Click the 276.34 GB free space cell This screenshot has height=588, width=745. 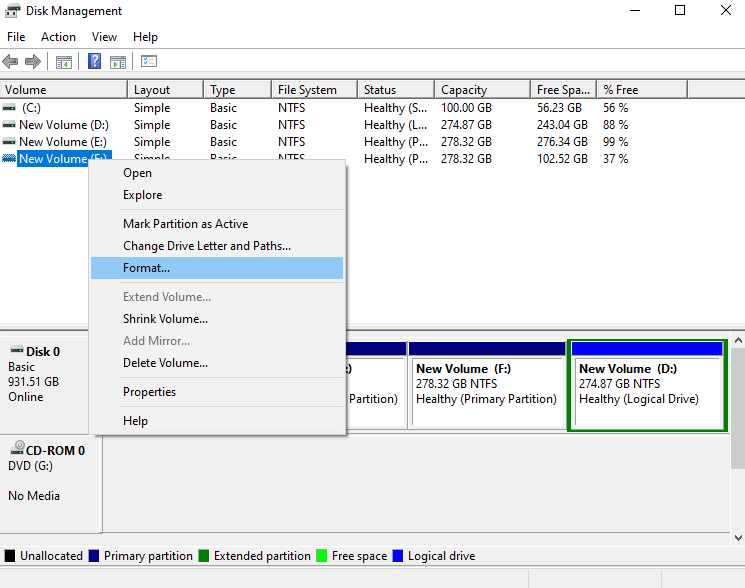563,142
